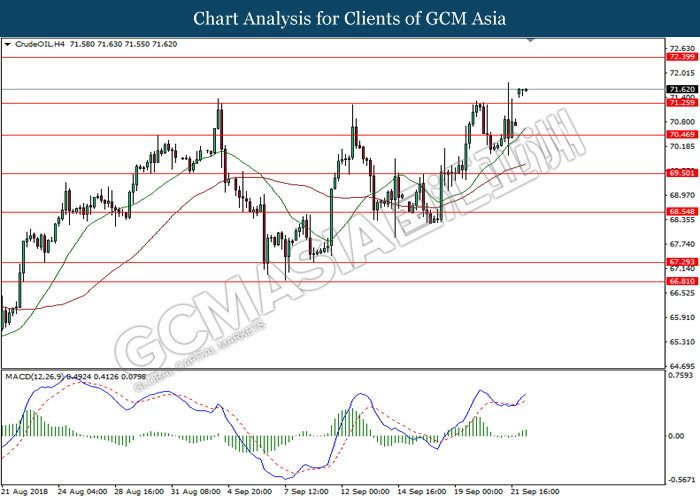Click the 12 Sep 00:00 time label

pos(365,492)
